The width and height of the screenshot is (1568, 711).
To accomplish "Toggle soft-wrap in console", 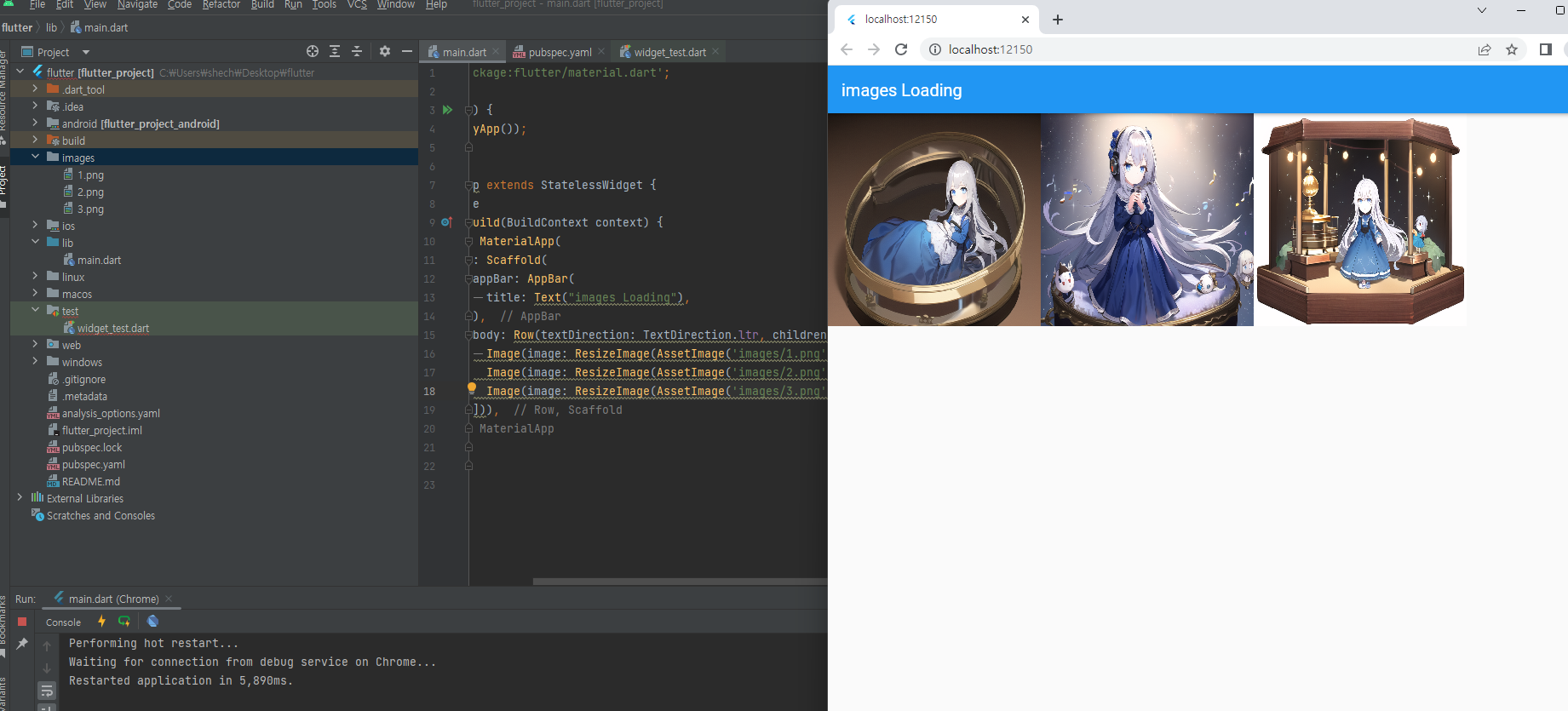I will tap(47, 690).
